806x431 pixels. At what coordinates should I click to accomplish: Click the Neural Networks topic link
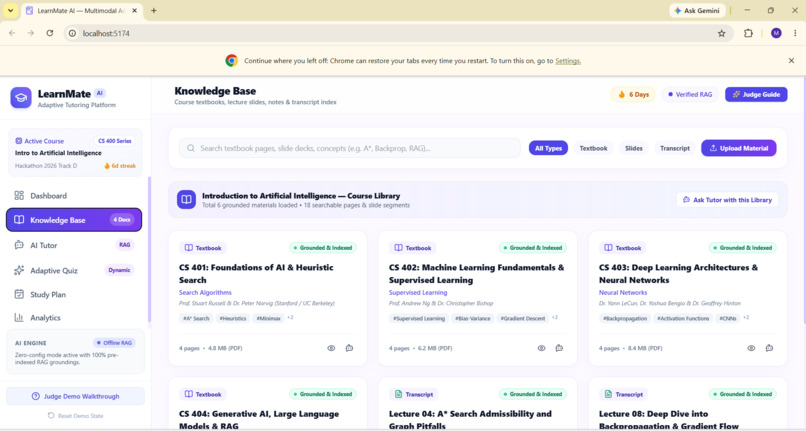(x=623, y=292)
